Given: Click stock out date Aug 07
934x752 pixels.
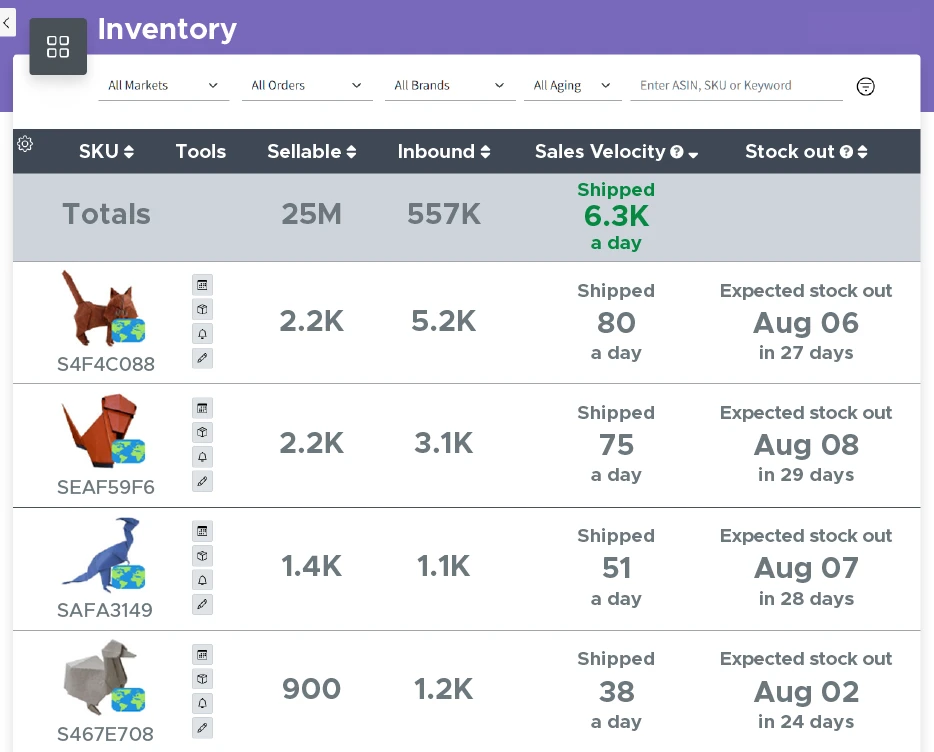Looking at the screenshot, I should tap(806, 568).
